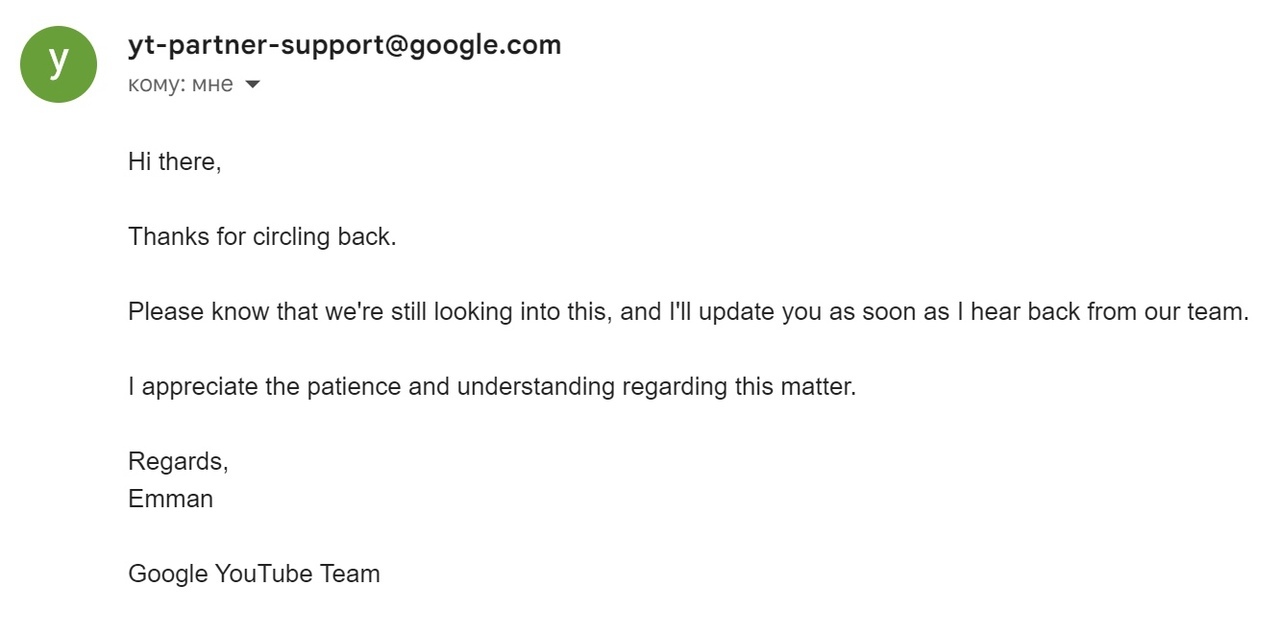The image size is (1280, 635).
Task: Click the signature name "Emman"
Action: tap(171, 499)
